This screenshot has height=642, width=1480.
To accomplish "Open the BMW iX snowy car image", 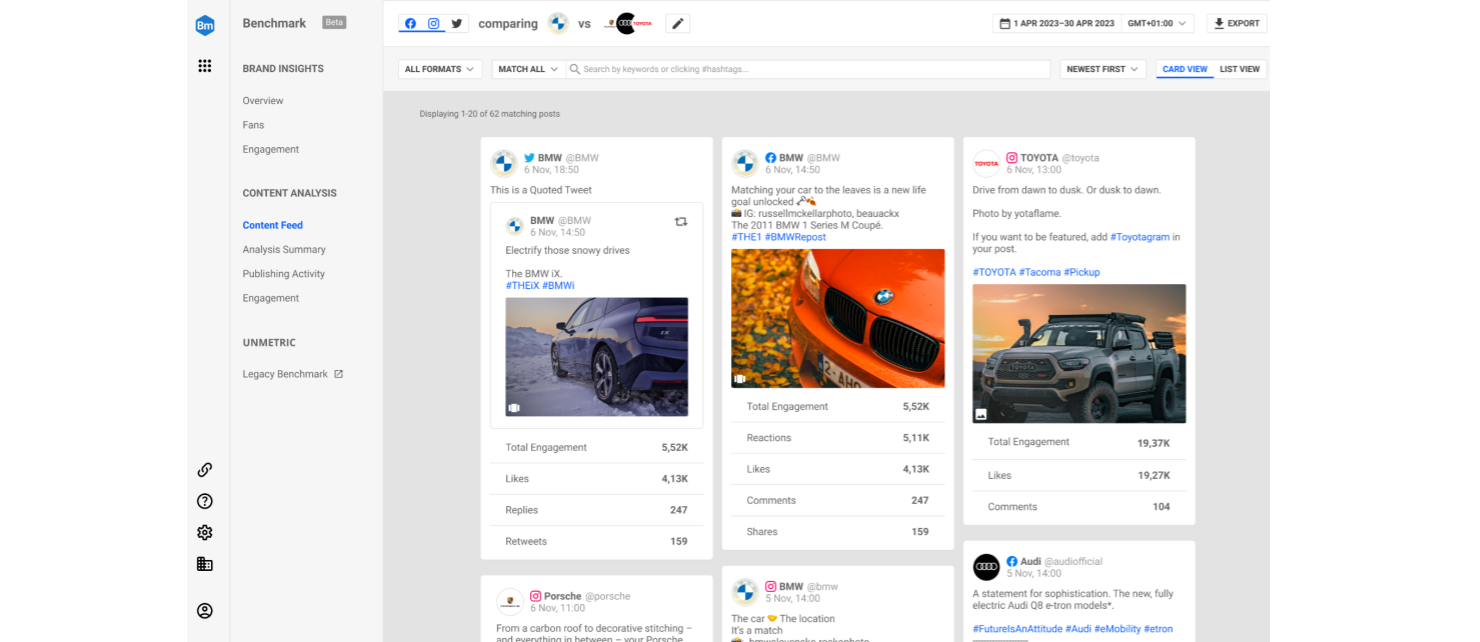I will click(x=597, y=357).
